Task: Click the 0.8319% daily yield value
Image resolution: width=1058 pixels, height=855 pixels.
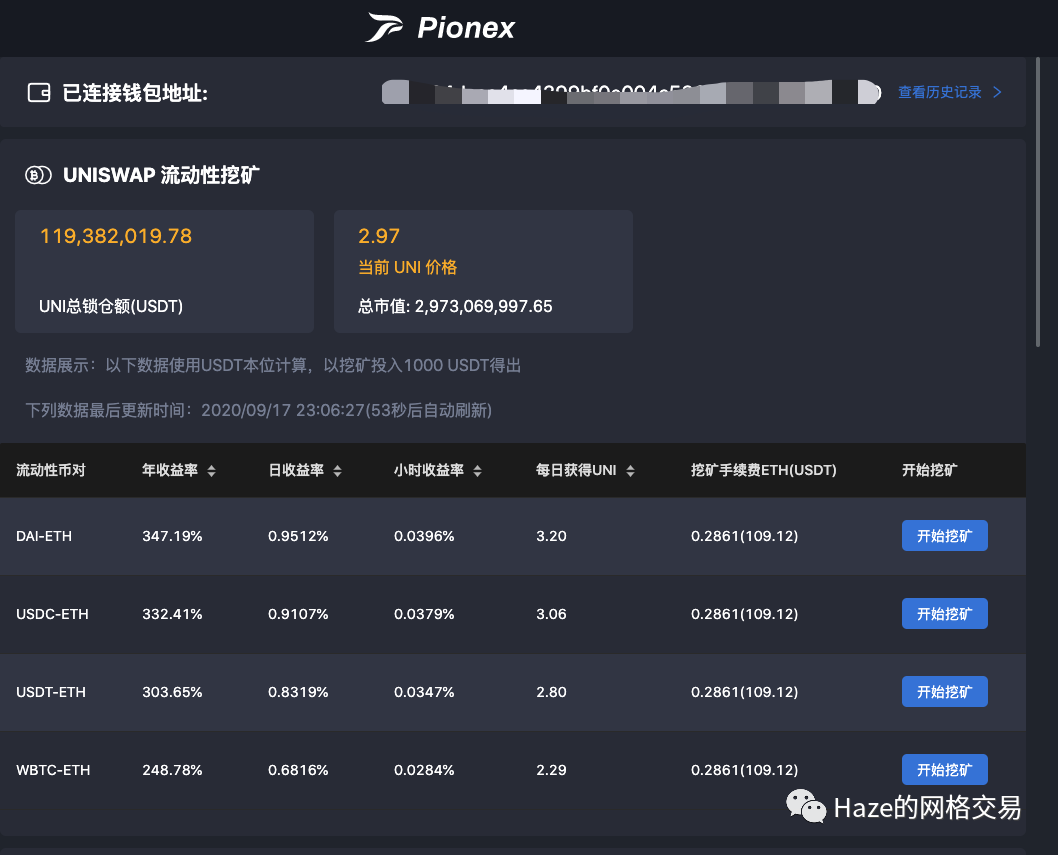Action: coord(298,692)
